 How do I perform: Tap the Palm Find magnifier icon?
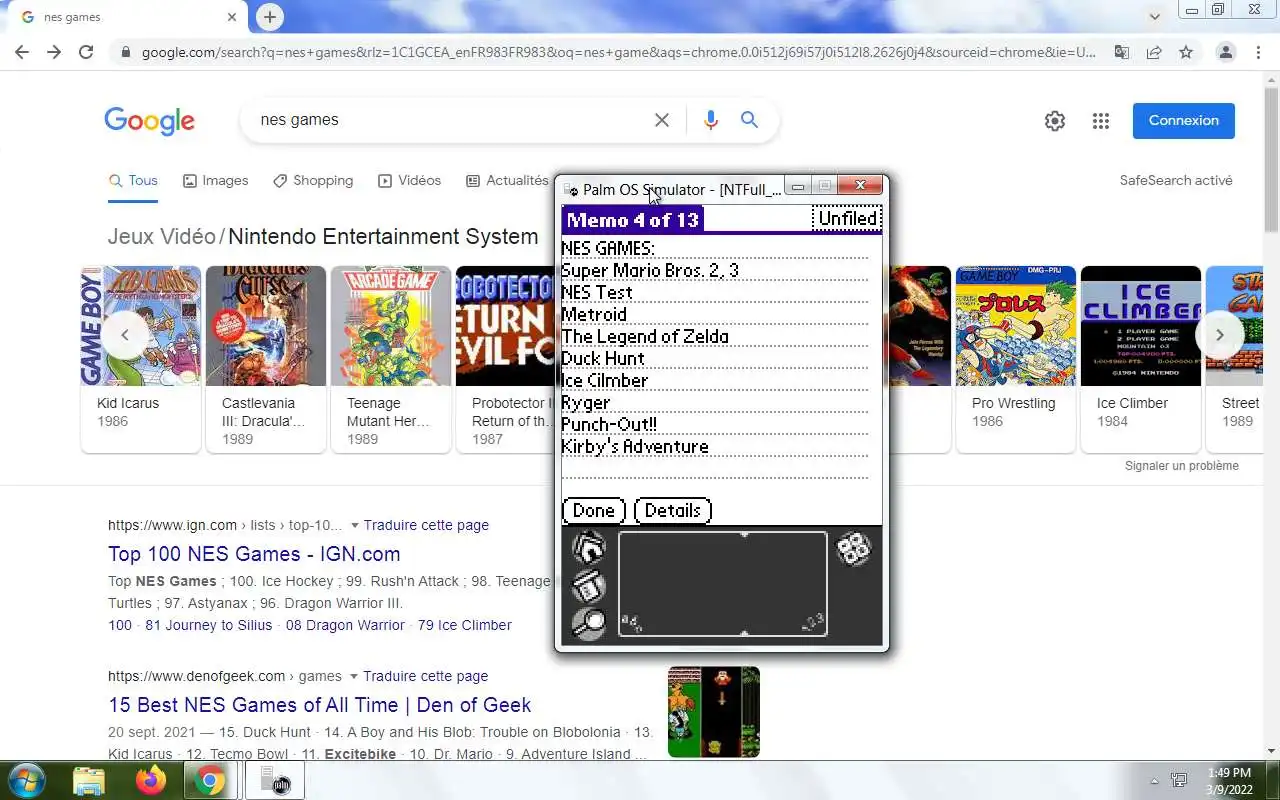[589, 623]
